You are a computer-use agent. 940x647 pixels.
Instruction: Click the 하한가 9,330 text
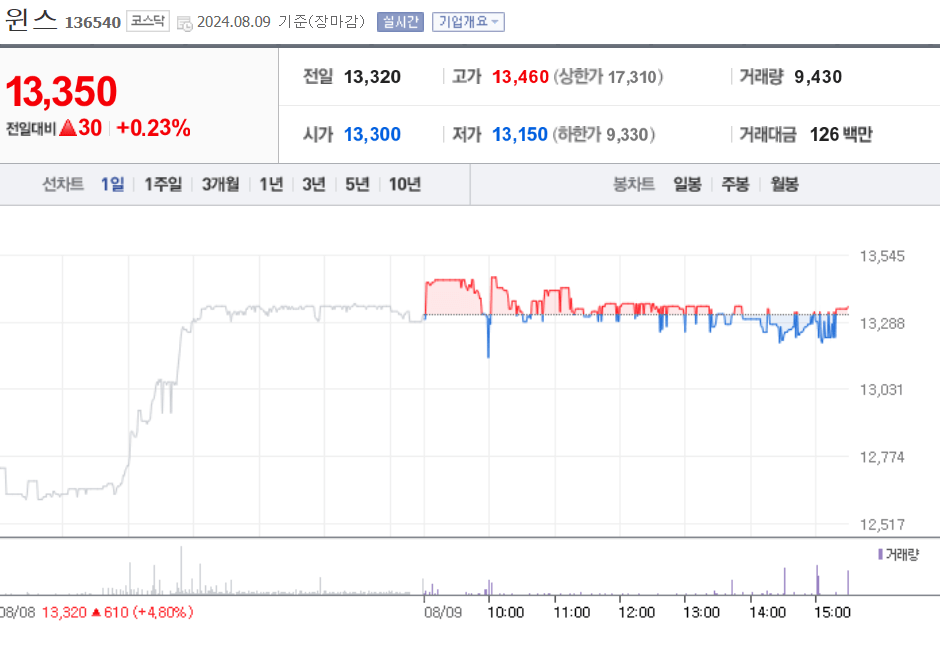coord(604,134)
